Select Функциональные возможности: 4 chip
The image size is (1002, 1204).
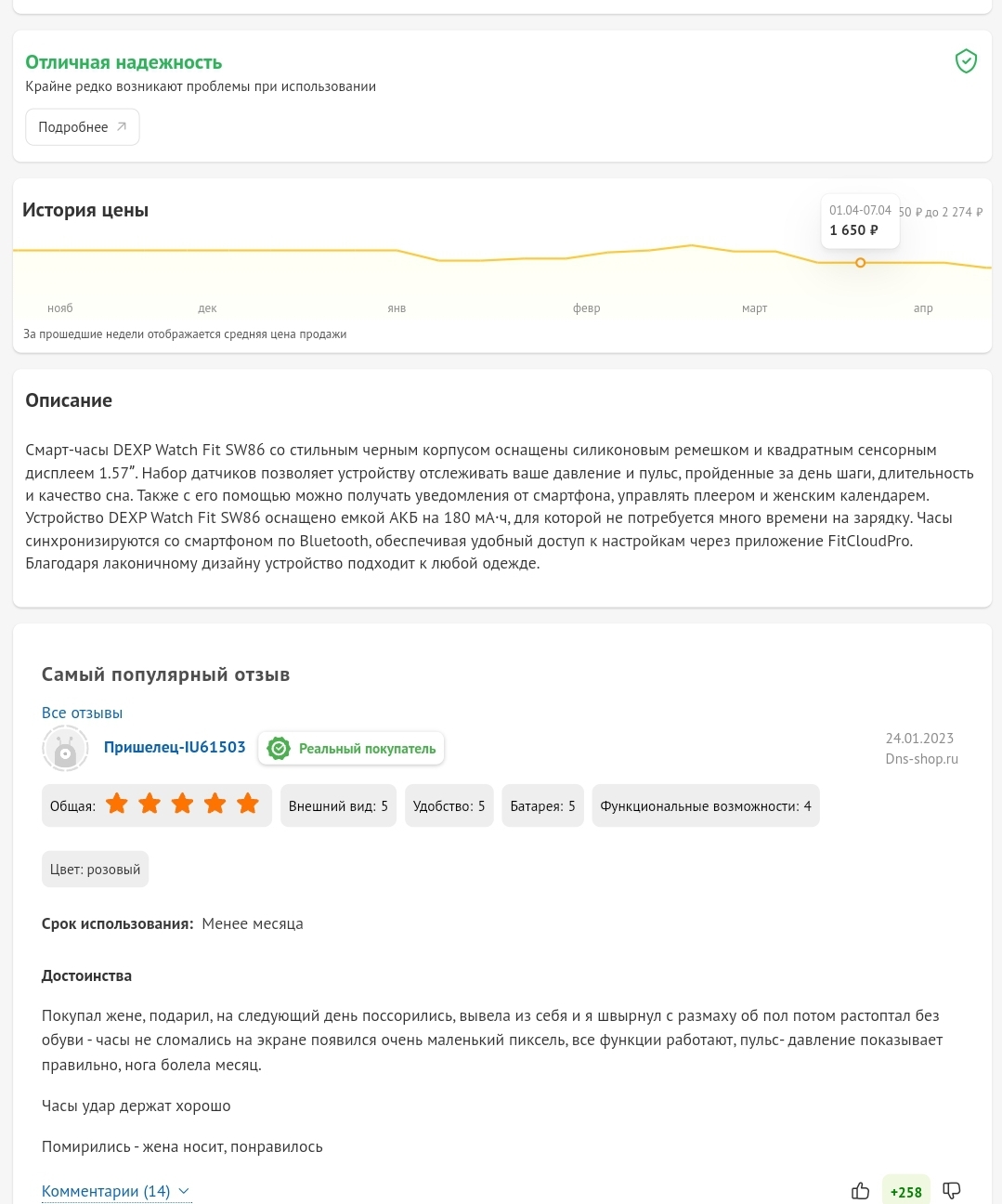click(706, 805)
